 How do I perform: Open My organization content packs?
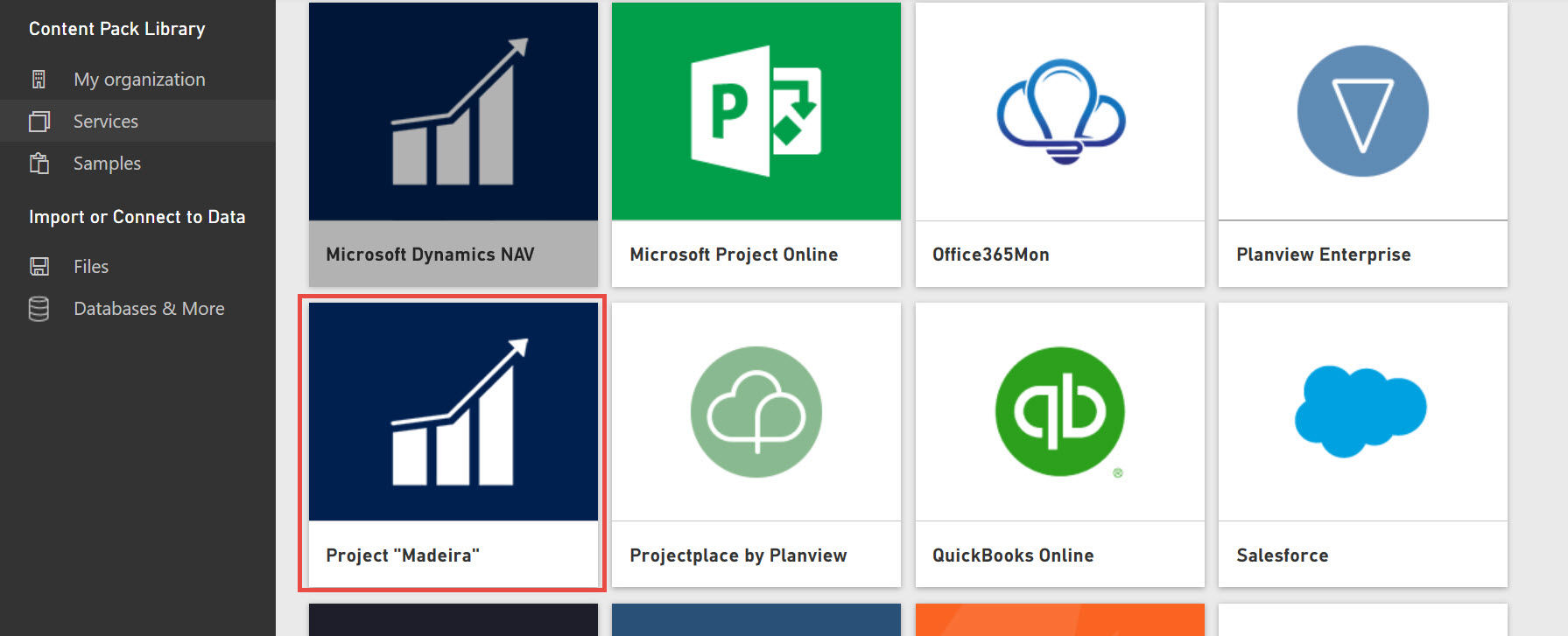coord(139,80)
